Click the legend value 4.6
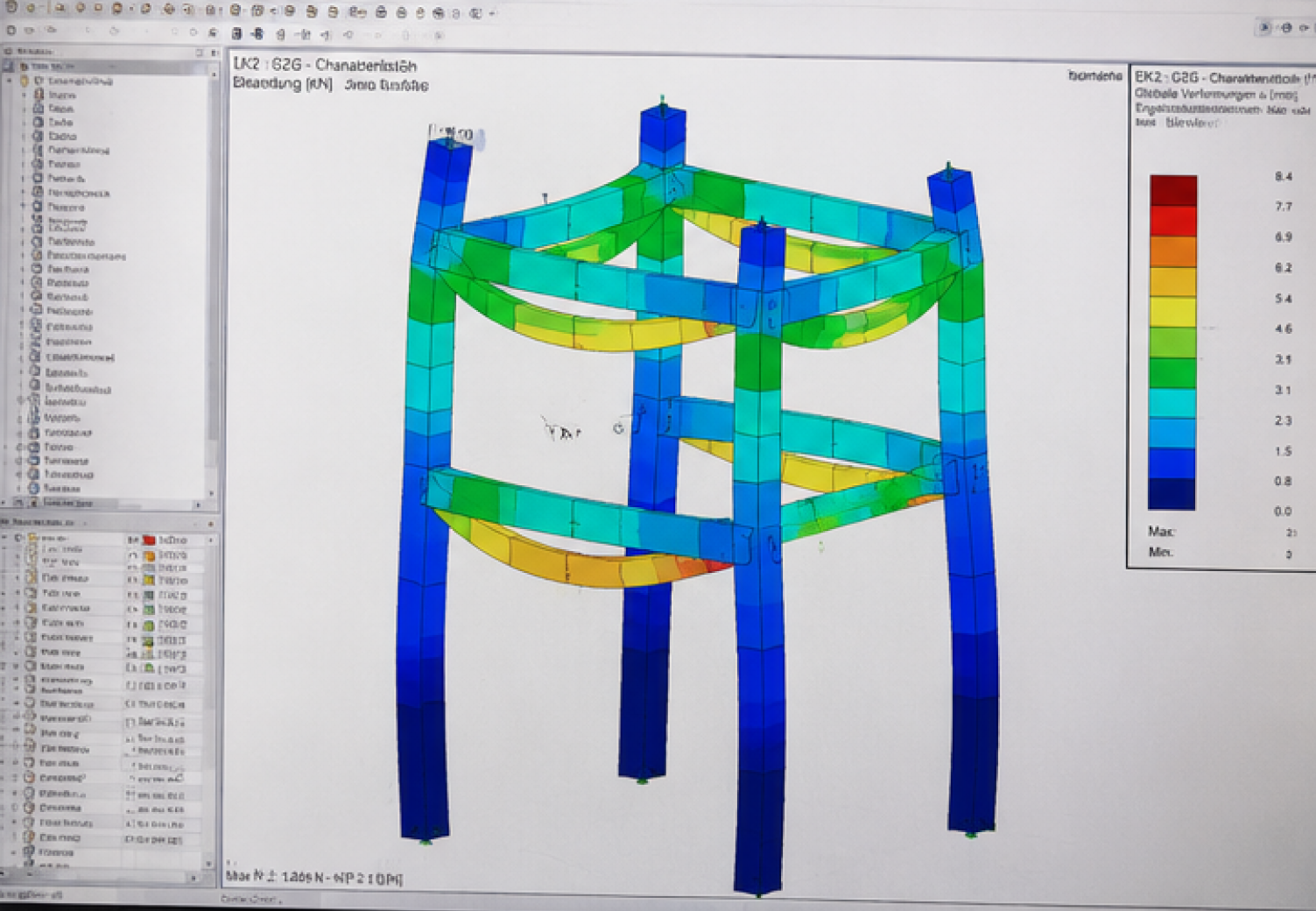Image resolution: width=1316 pixels, height=911 pixels. point(1284,329)
